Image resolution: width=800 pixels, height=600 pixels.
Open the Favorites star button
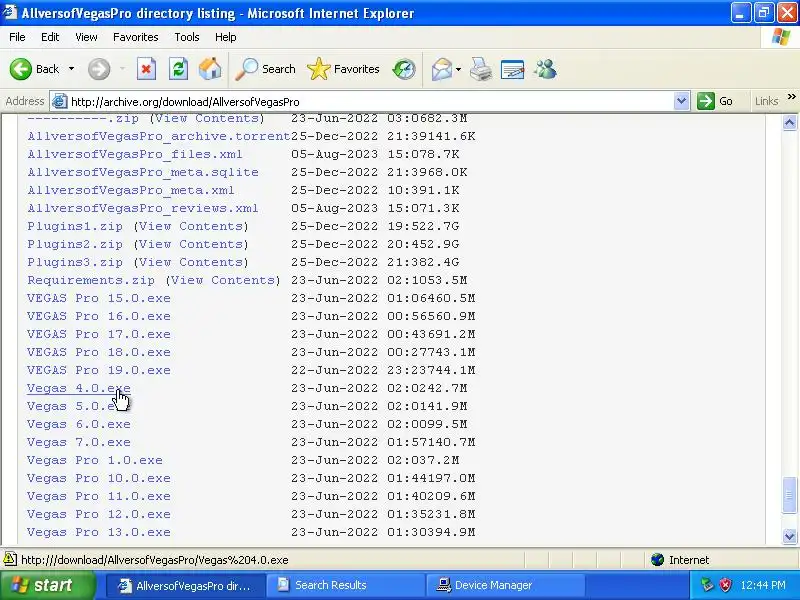(x=343, y=69)
